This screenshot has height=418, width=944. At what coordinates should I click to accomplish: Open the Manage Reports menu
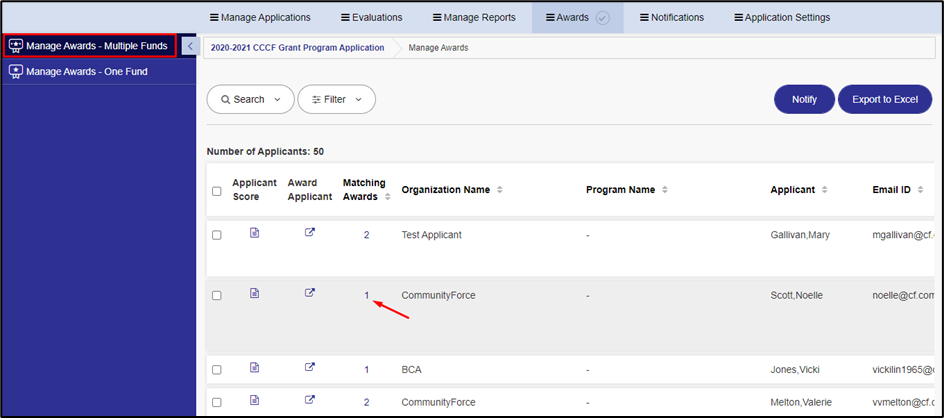474,17
